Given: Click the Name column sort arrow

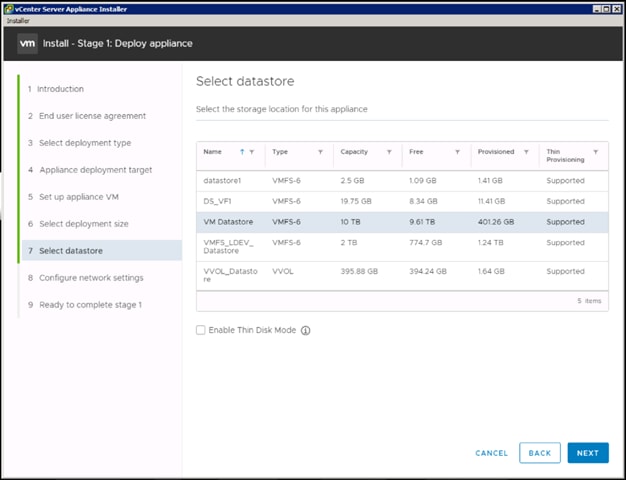Looking at the screenshot, I should point(242,152).
